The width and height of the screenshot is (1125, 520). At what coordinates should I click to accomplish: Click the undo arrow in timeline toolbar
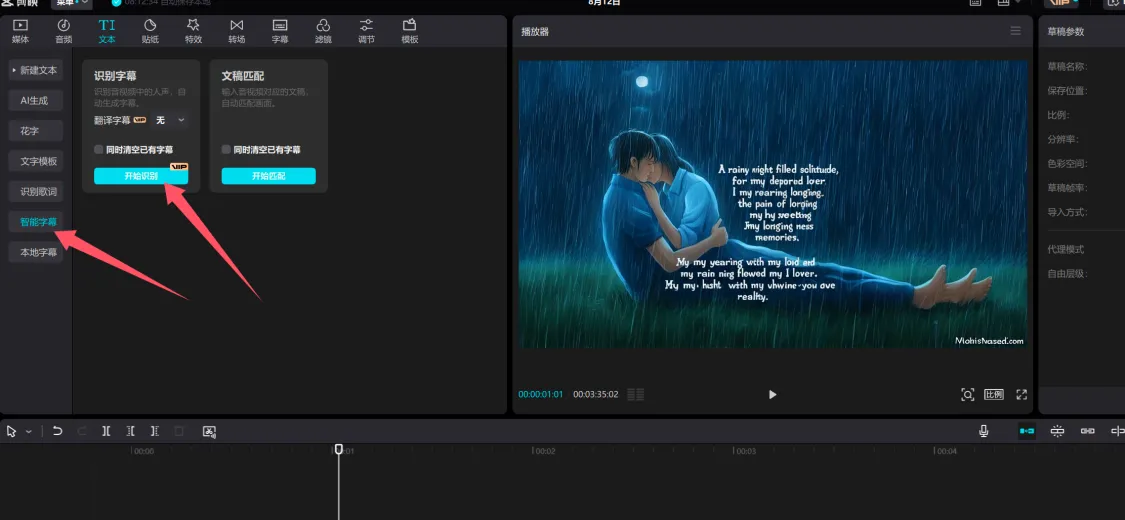(x=58, y=431)
